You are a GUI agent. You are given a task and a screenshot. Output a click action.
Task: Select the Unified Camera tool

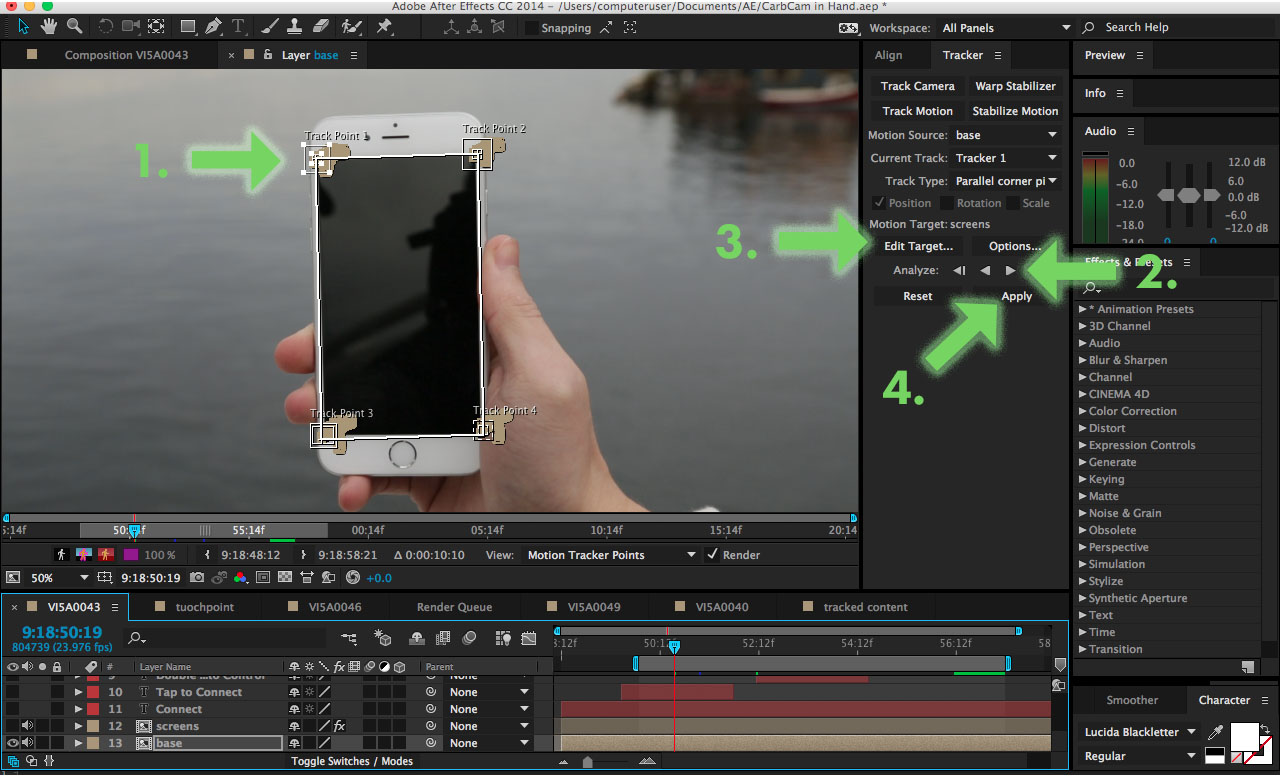coord(131,27)
